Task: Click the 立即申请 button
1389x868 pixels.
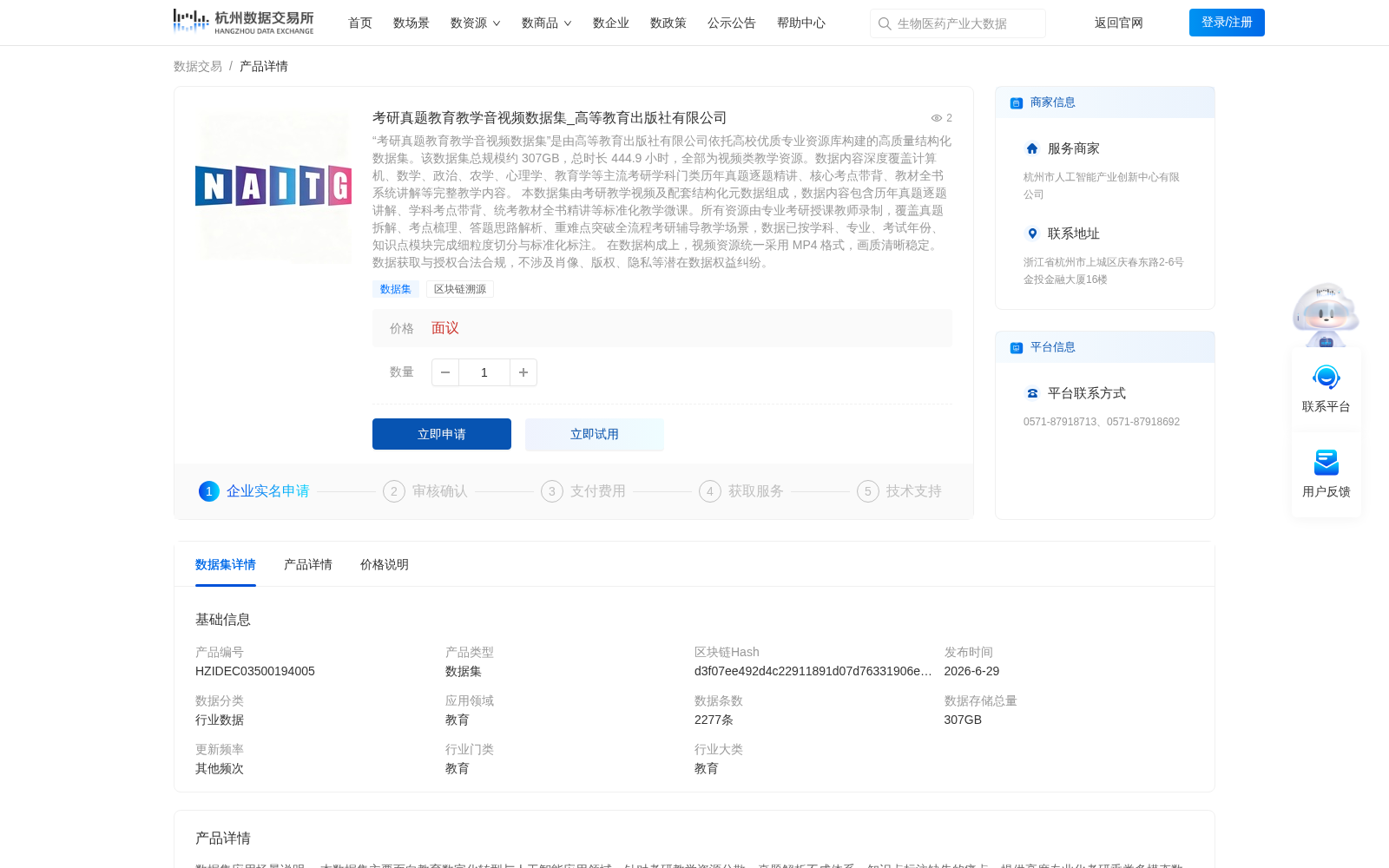Action: (442, 434)
